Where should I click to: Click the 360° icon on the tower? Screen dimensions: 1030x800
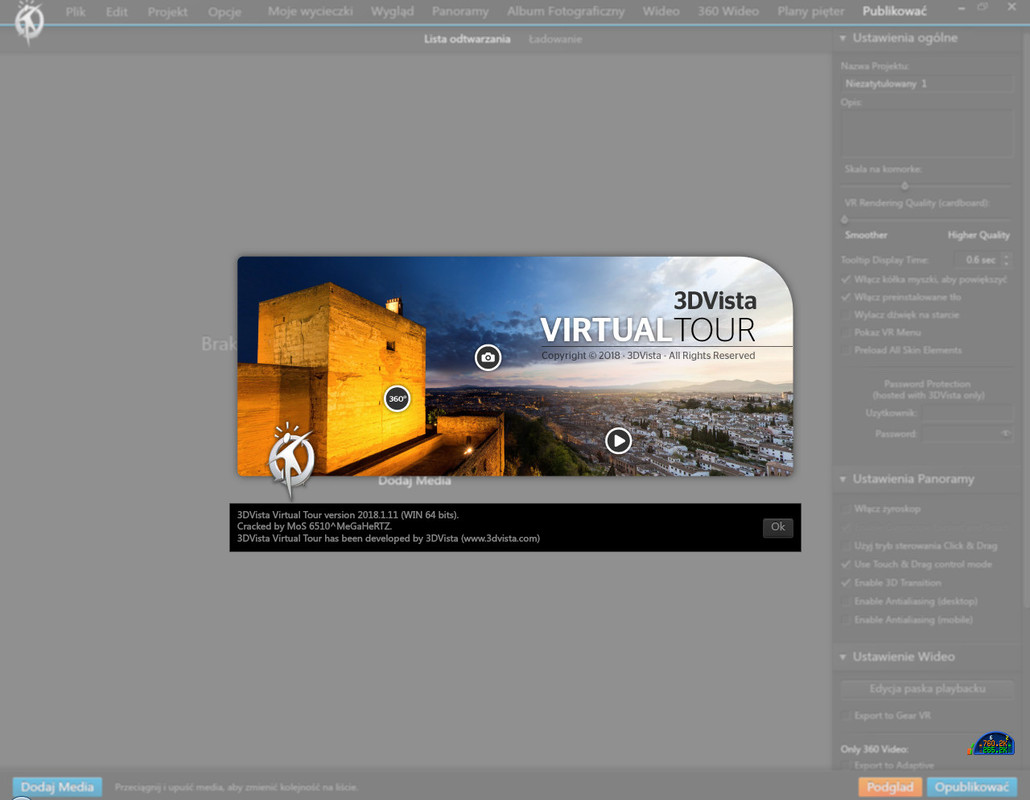pos(397,398)
